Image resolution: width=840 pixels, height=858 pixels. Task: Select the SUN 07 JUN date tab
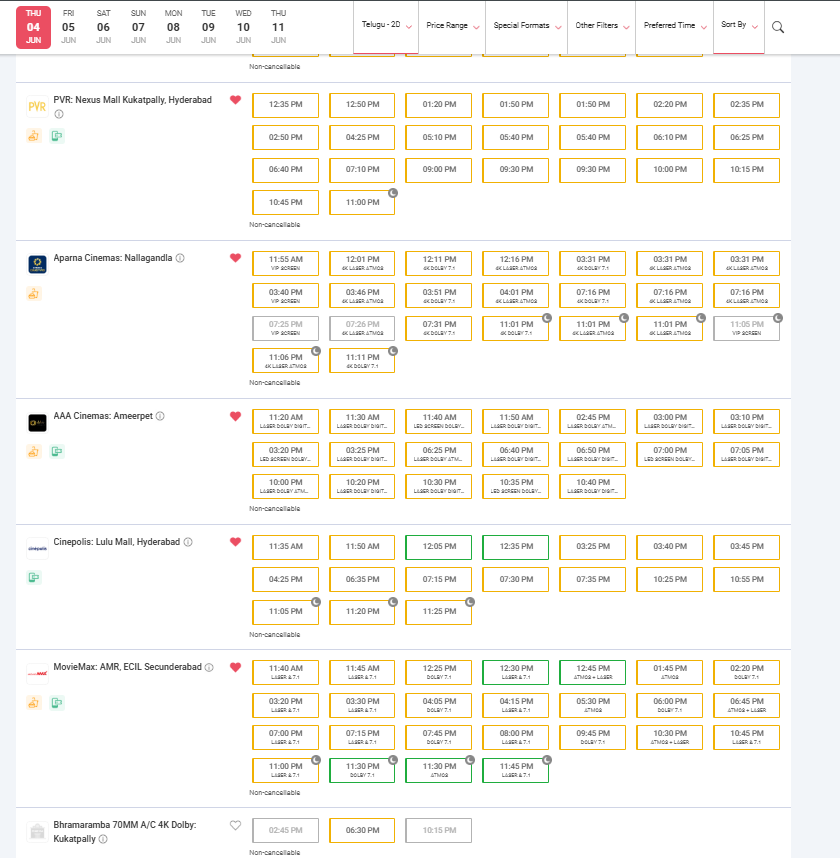[x=138, y=27]
